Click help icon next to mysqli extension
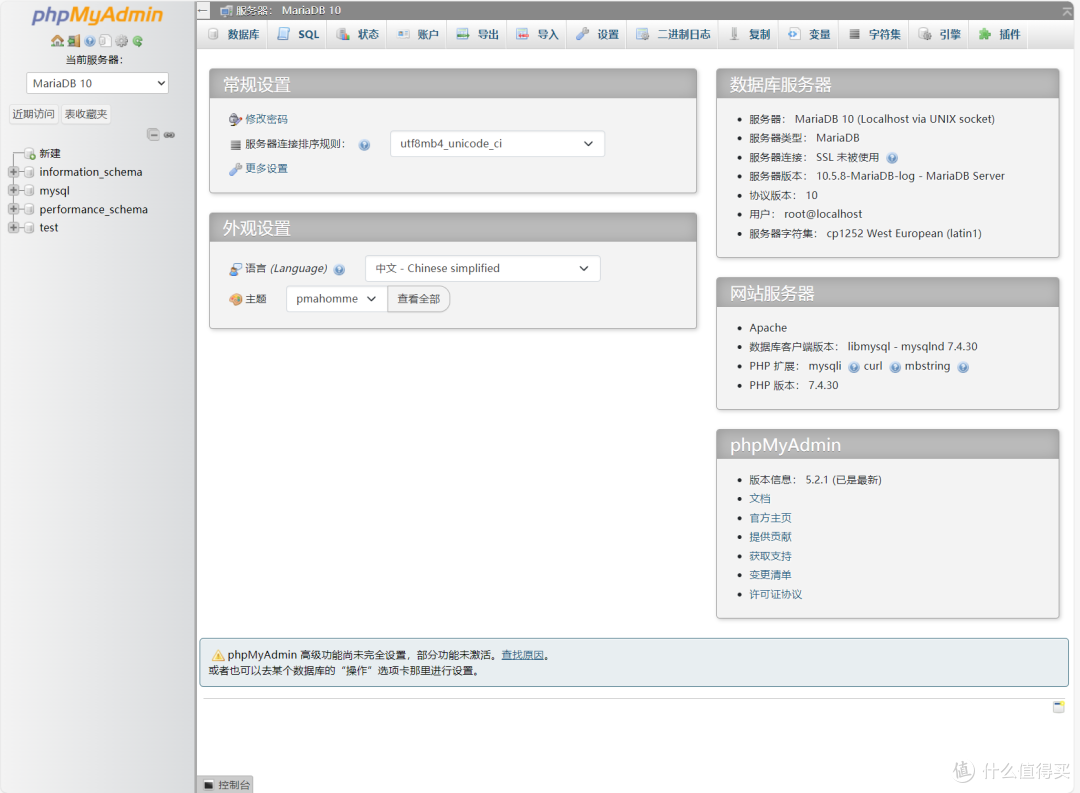The width and height of the screenshot is (1080, 793). click(x=854, y=367)
